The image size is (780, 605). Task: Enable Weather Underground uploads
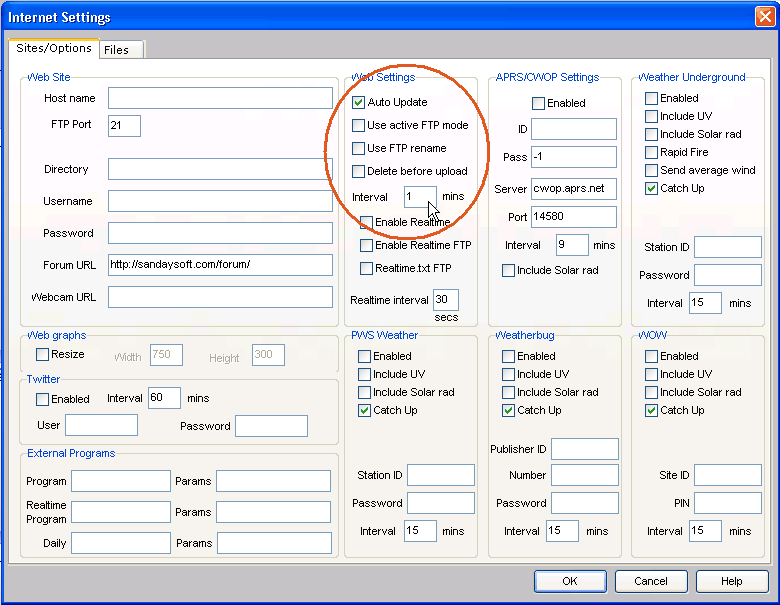coord(651,99)
